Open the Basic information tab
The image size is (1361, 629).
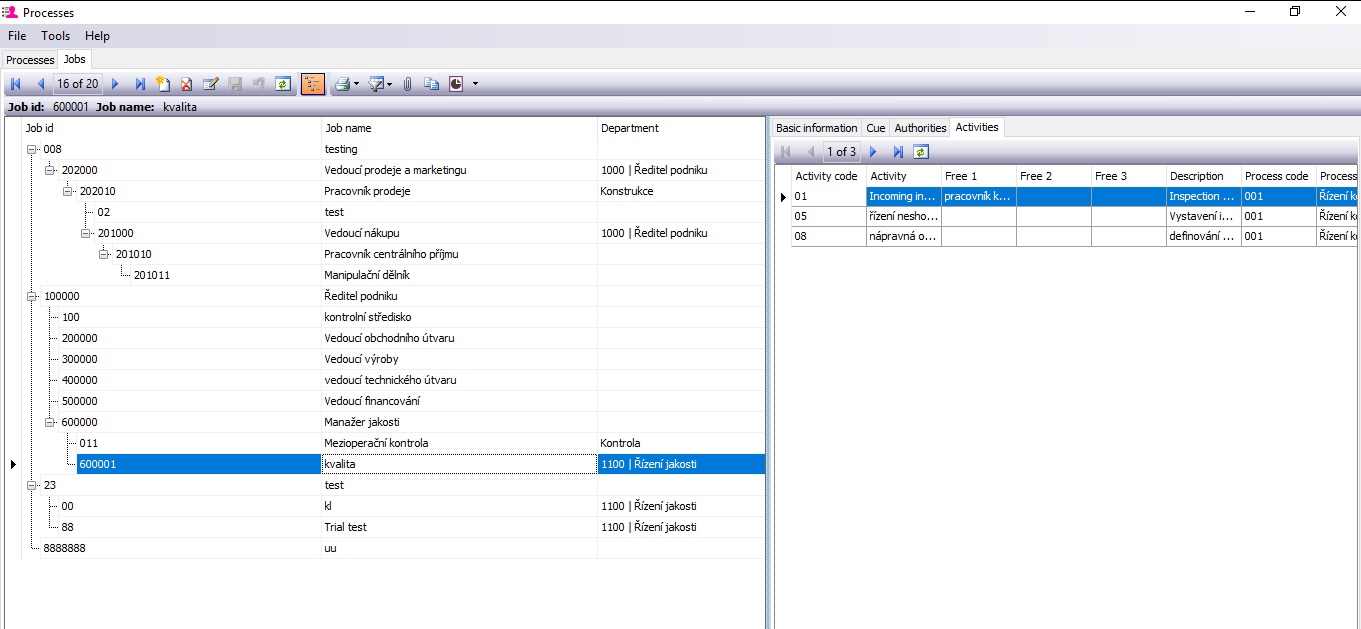point(817,128)
